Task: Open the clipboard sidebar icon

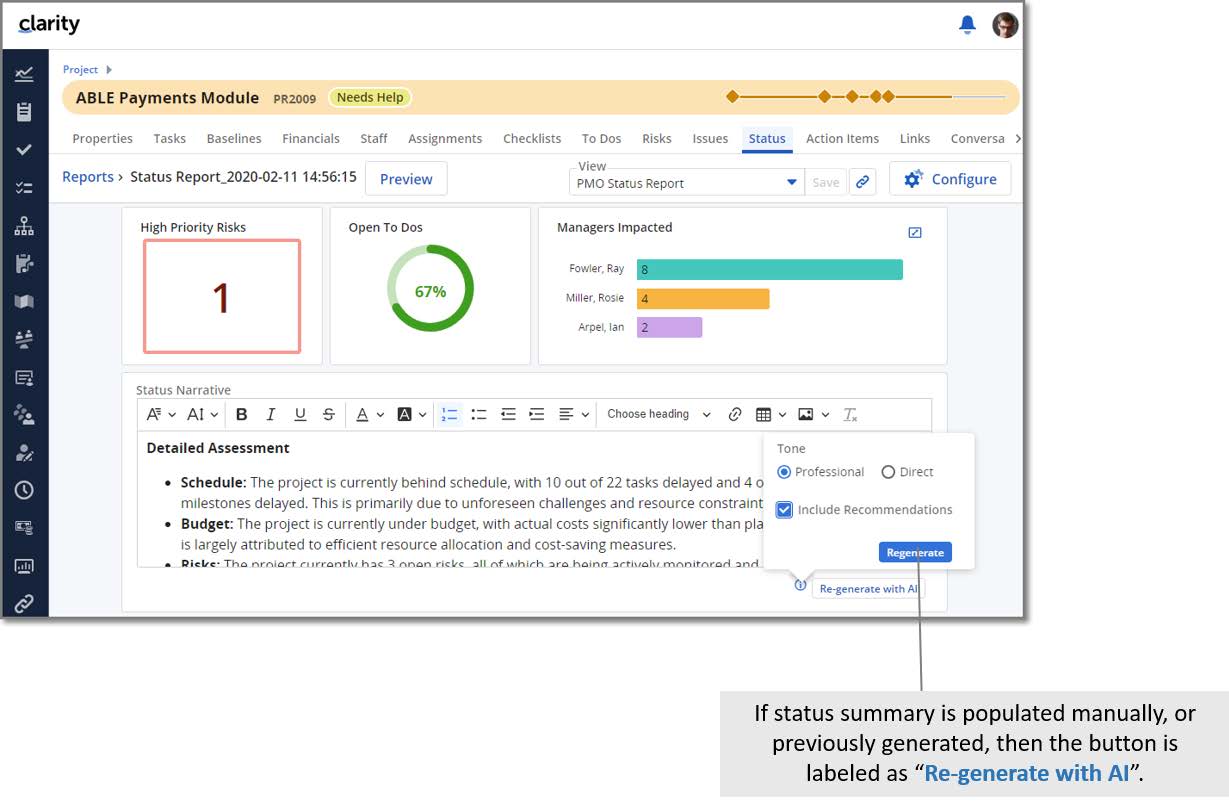Action: (x=24, y=112)
